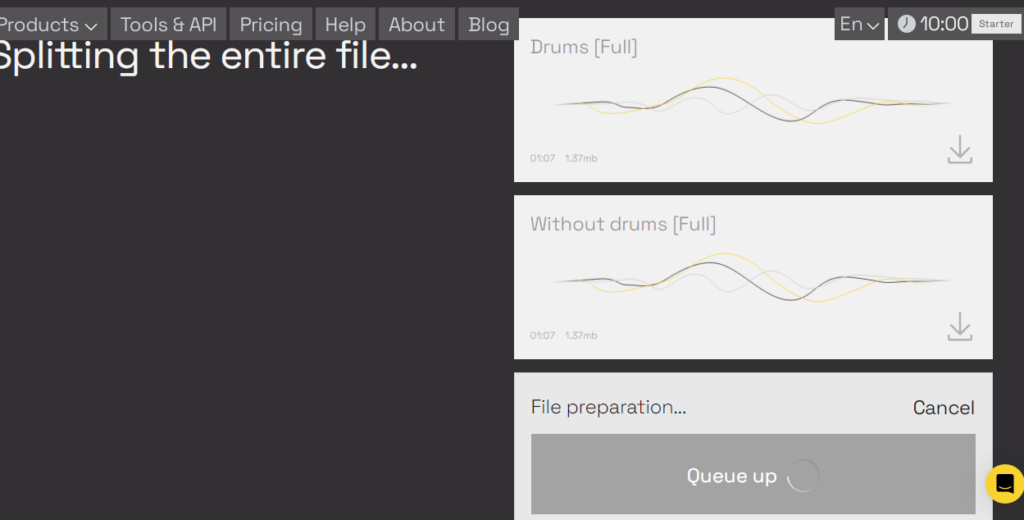Seek within the Without drums [Full] waveform
The width and height of the screenshot is (1024, 520).
(x=752, y=279)
